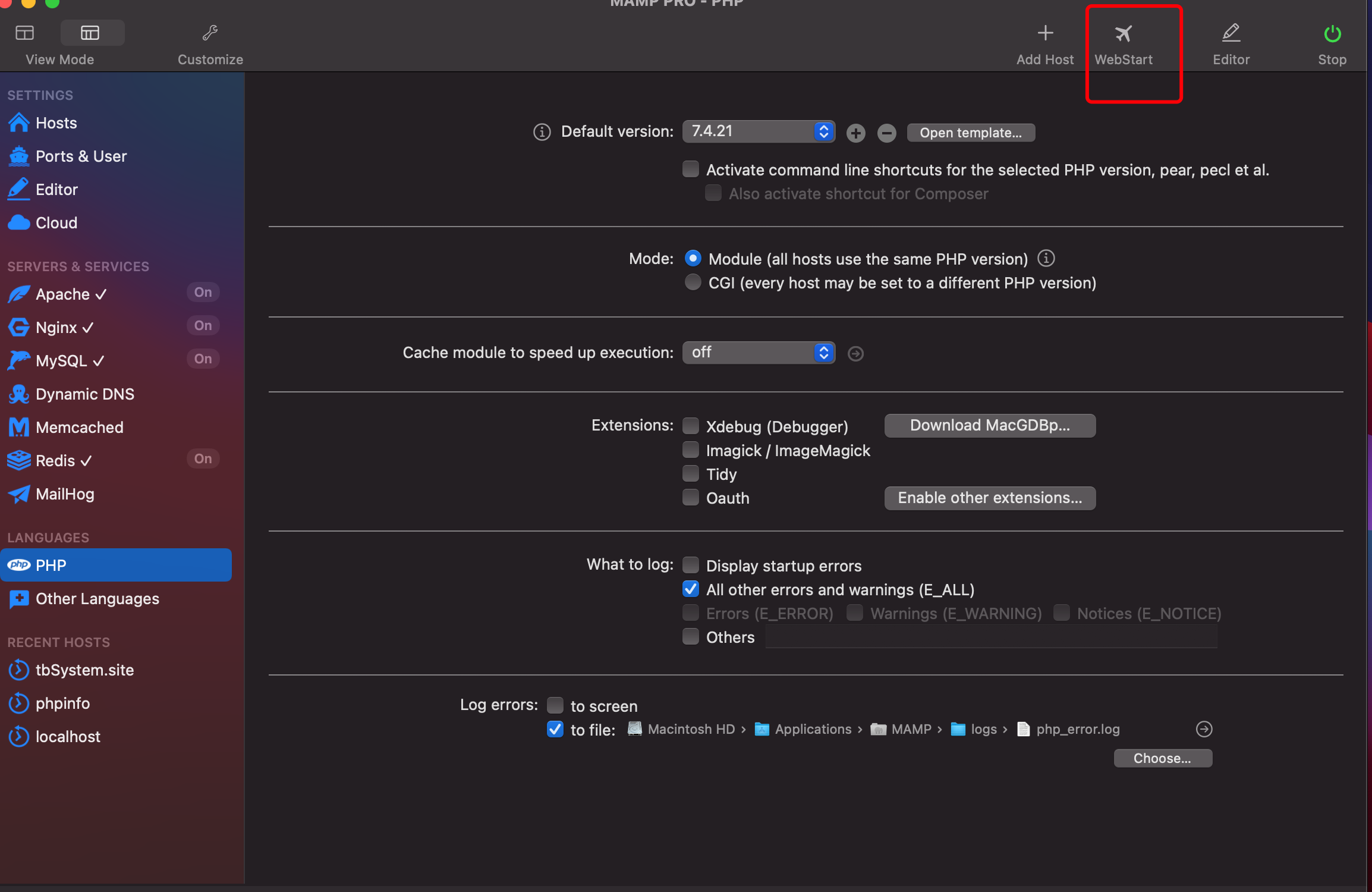This screenshot has height=892, width=1372.
Task: Select CGI mode radio button
Action: coord(693,282)
